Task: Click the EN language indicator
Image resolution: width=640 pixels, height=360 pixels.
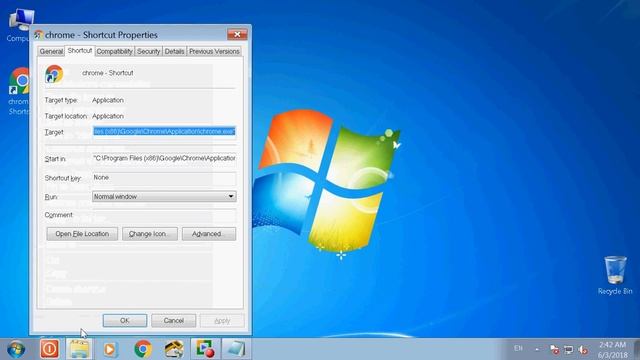Action: (x=518, y=348)
